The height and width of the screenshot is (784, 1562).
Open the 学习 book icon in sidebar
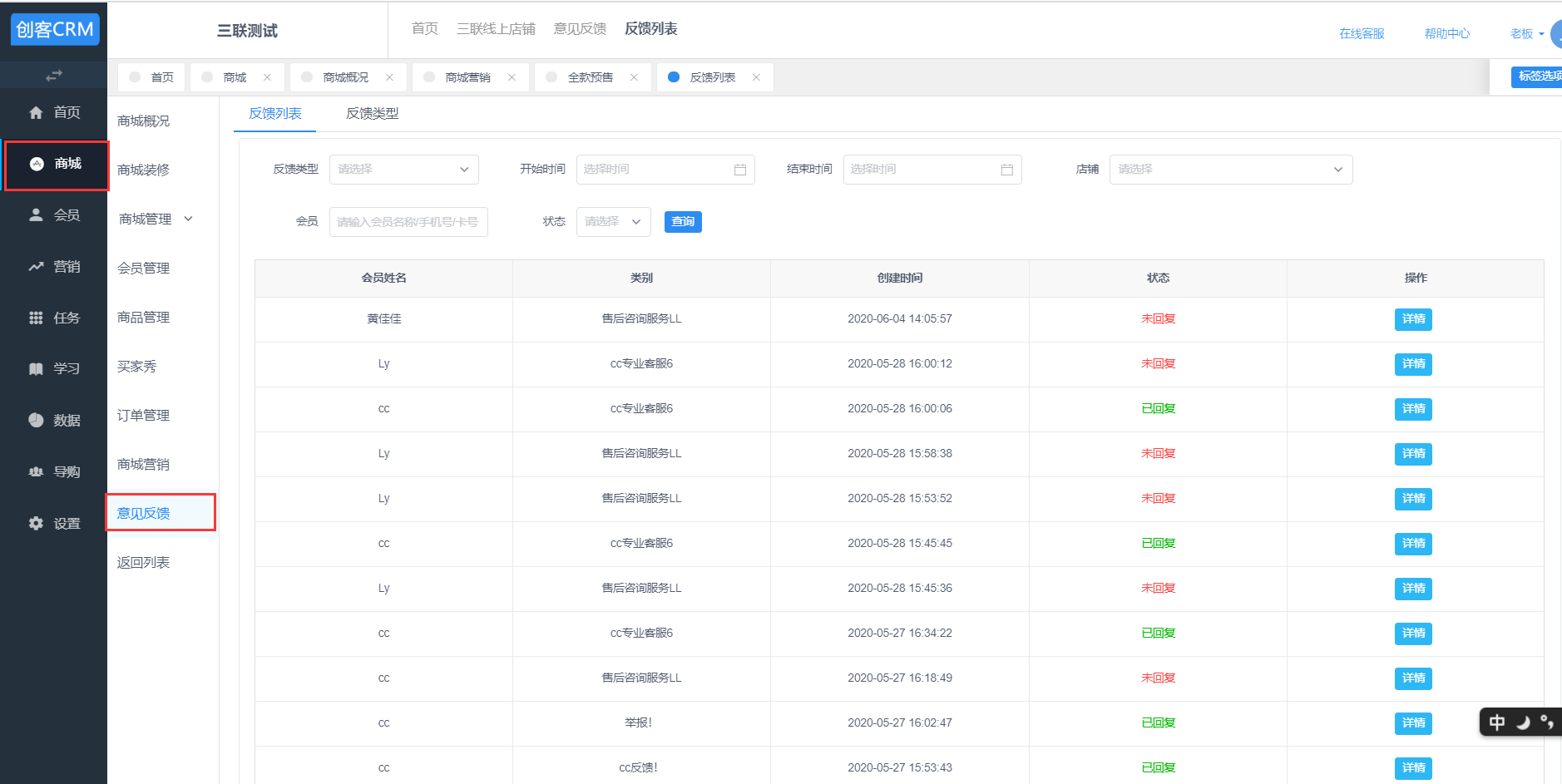click(36, 369)
